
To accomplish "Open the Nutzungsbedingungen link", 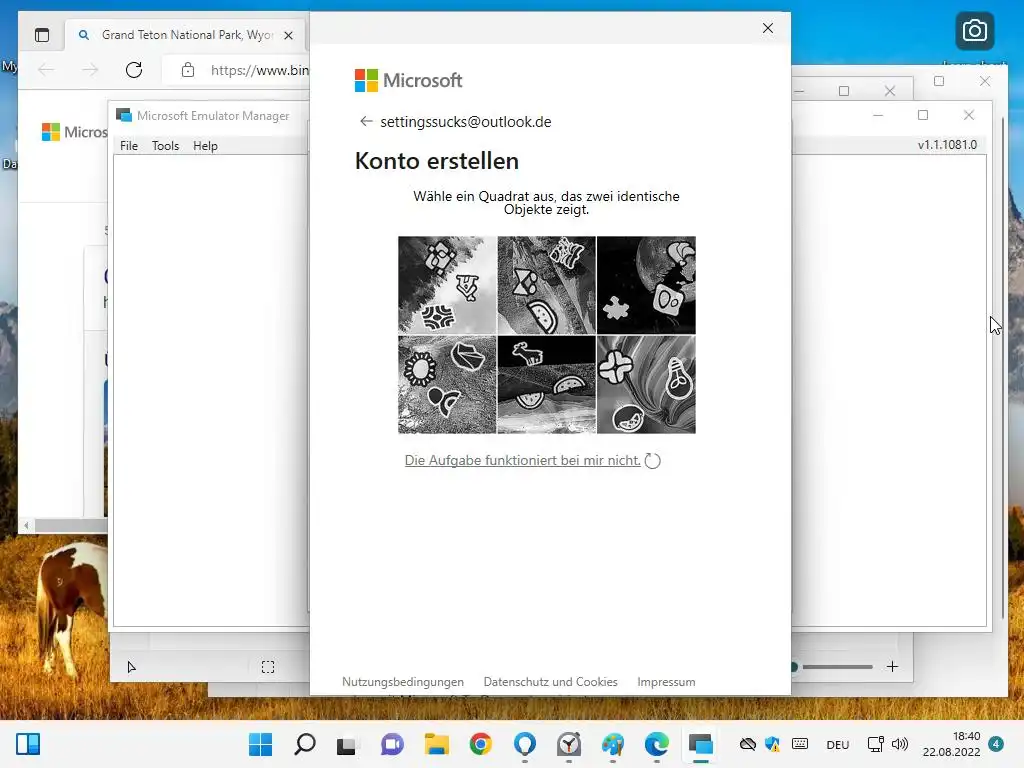I will [x=403, y=682].
